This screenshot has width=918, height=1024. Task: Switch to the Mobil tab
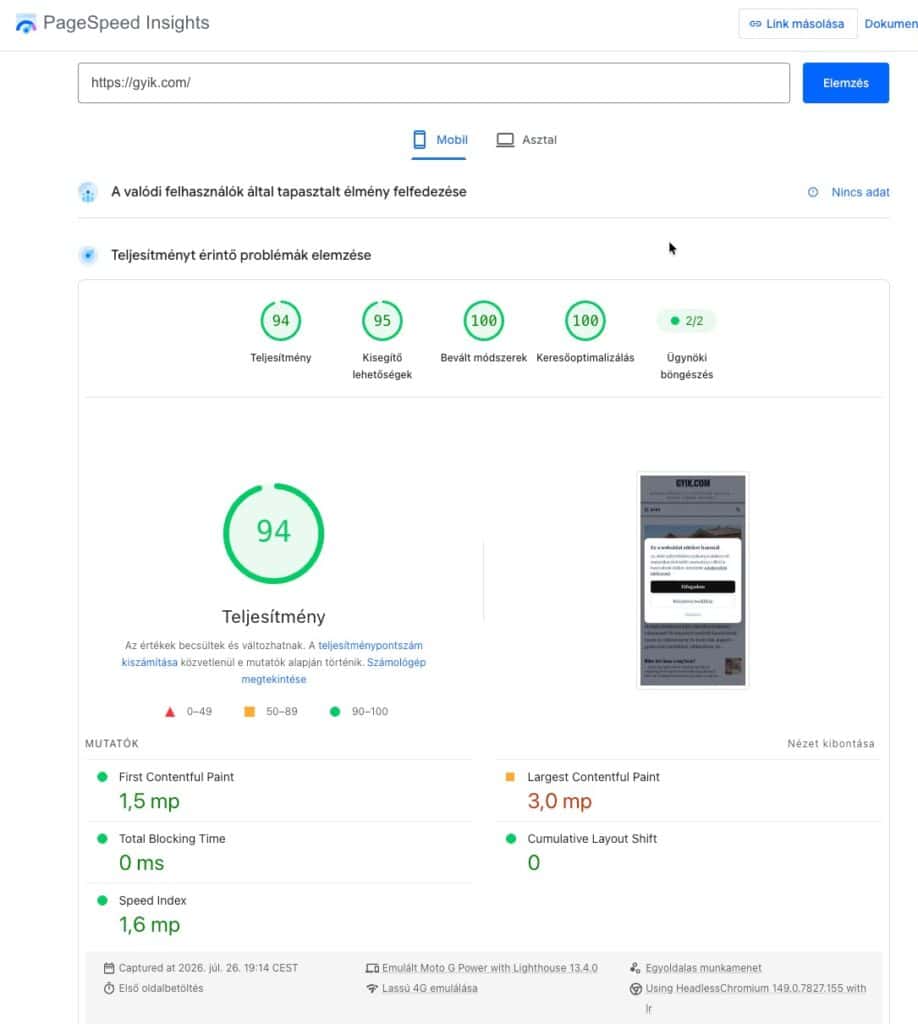pyautogui.click(x=439, y=140)
